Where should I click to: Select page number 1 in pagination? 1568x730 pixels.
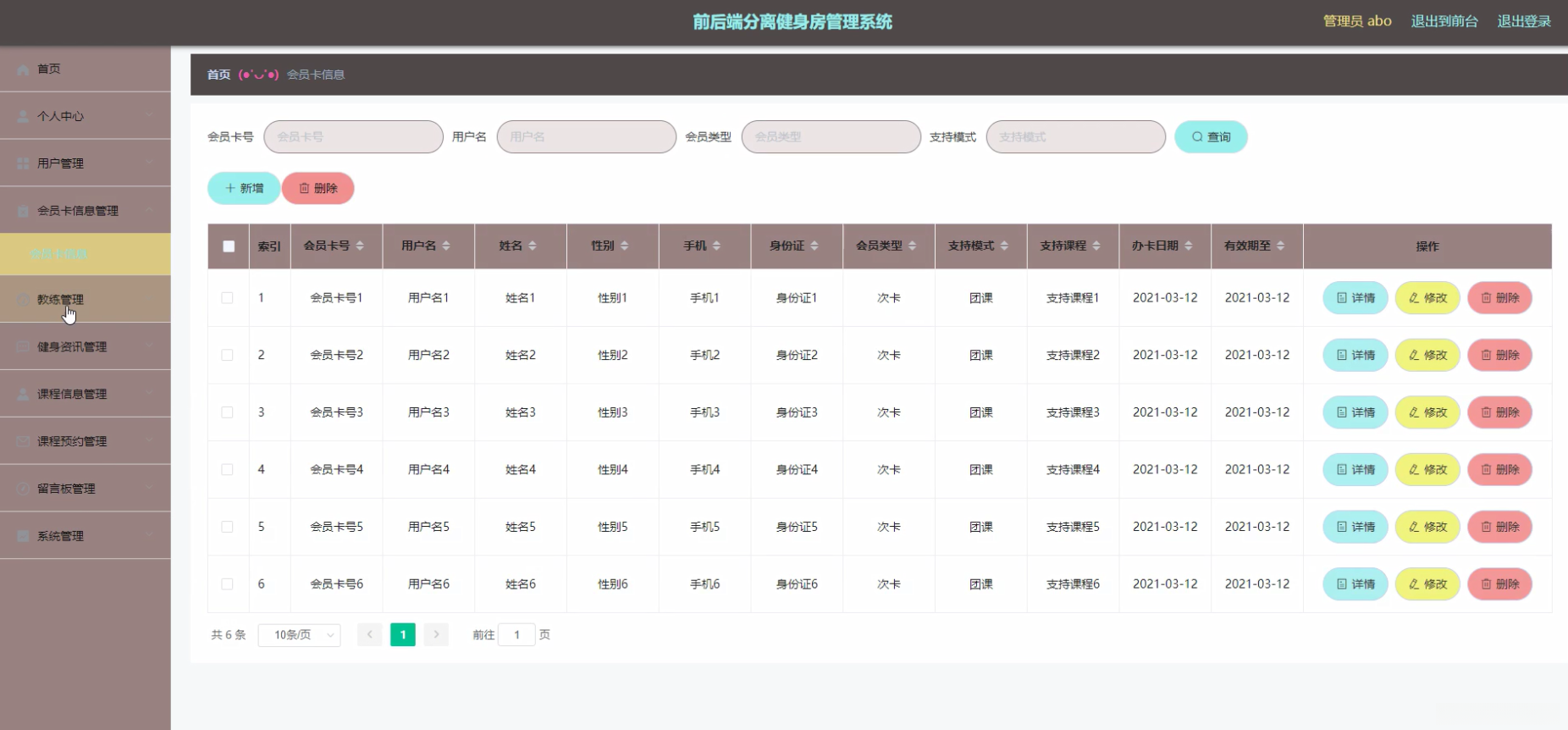pos(403,634)
